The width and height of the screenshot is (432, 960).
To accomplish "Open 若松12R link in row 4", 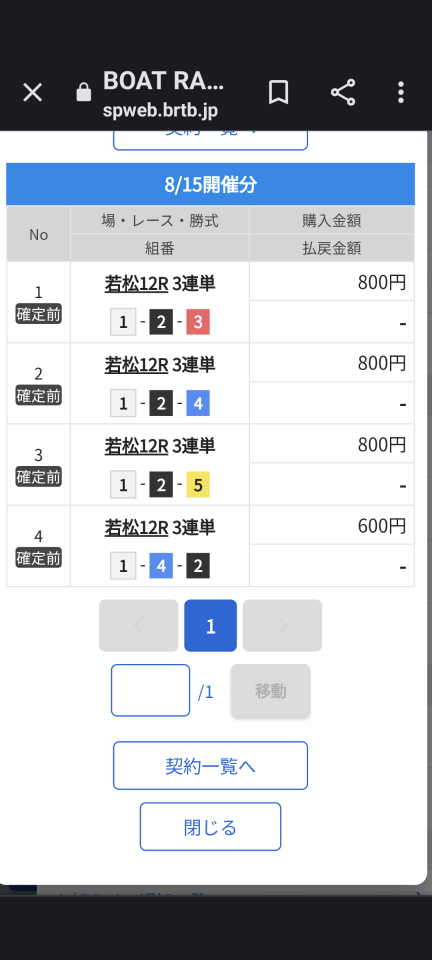I will (x=136, y=527).
